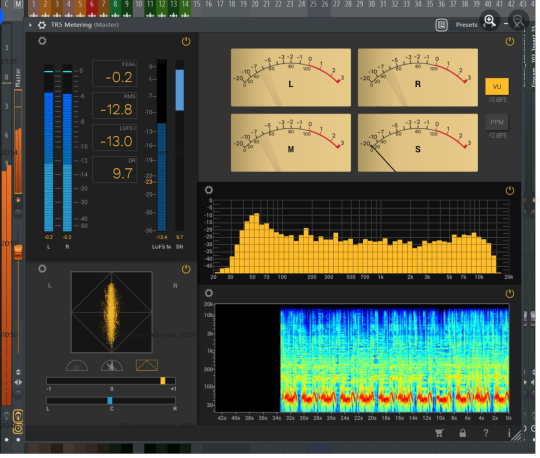Open the level meter section settings gear
The width and height of the screenshot is (540, 458).
(42, 41)
